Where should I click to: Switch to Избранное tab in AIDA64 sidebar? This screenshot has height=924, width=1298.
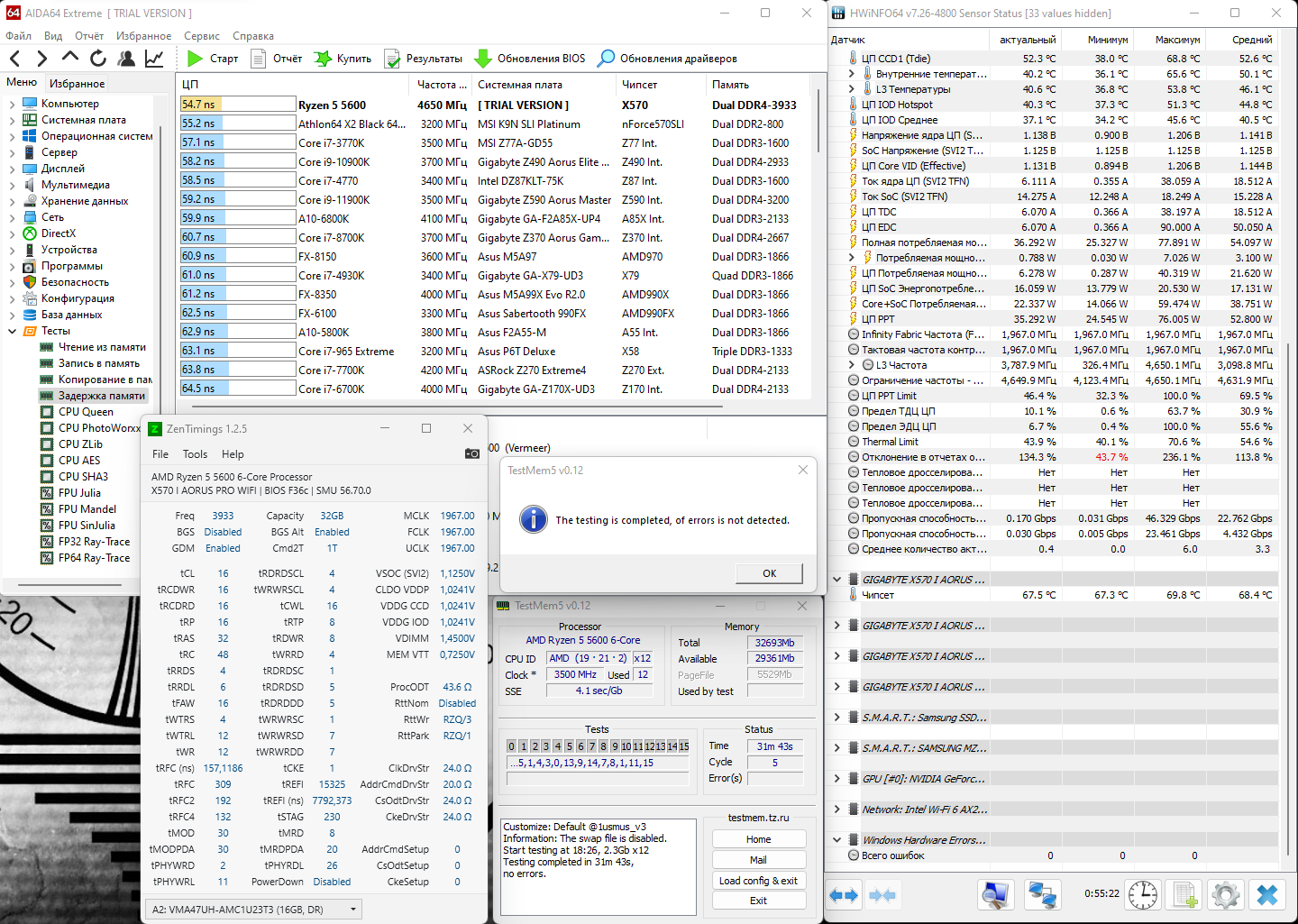click(x=78, y=84)
